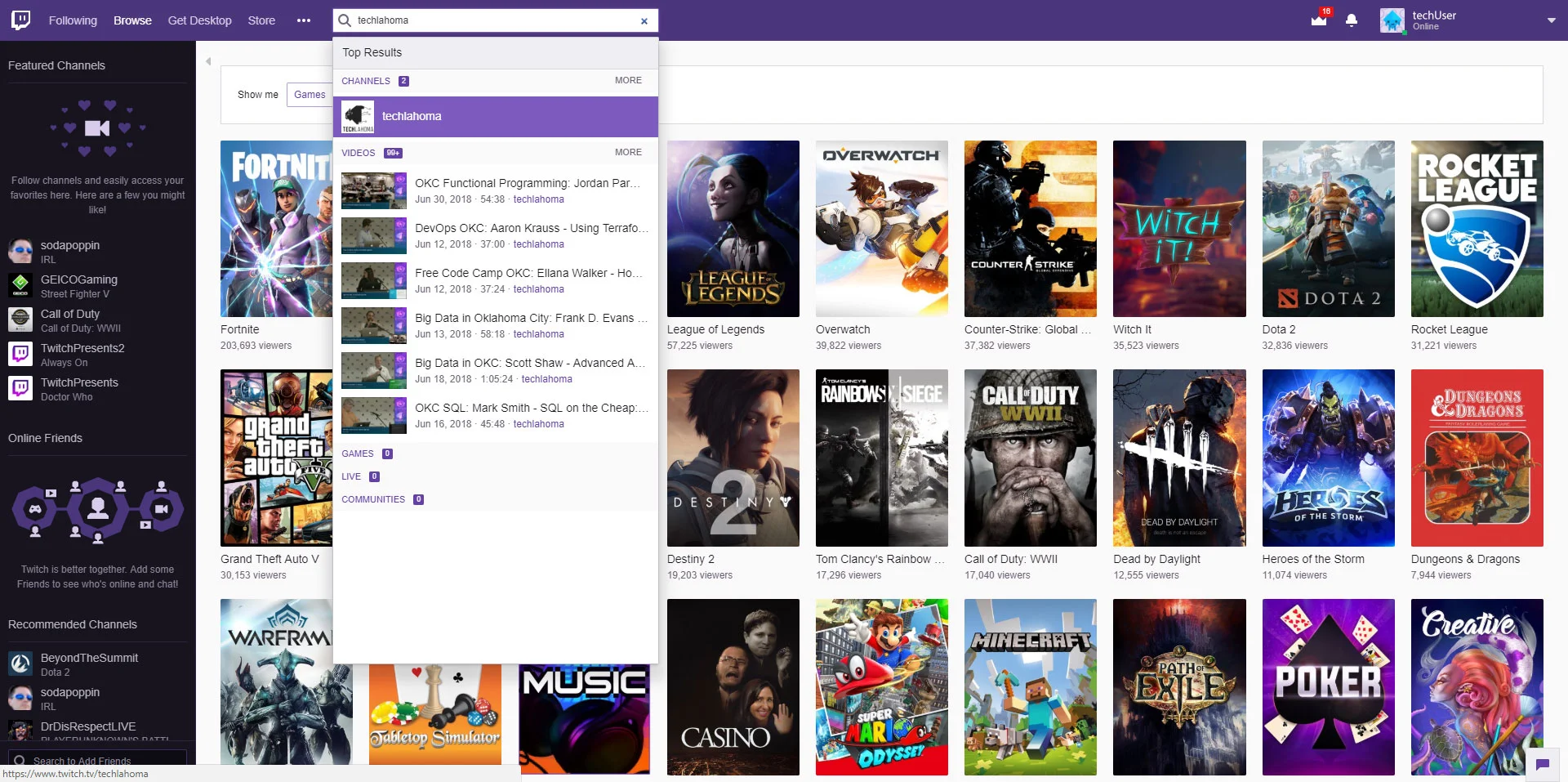Screen dimensions: 1568x782
Task: Click the techUser avatar icon
Action: [x=1392, y=20]
